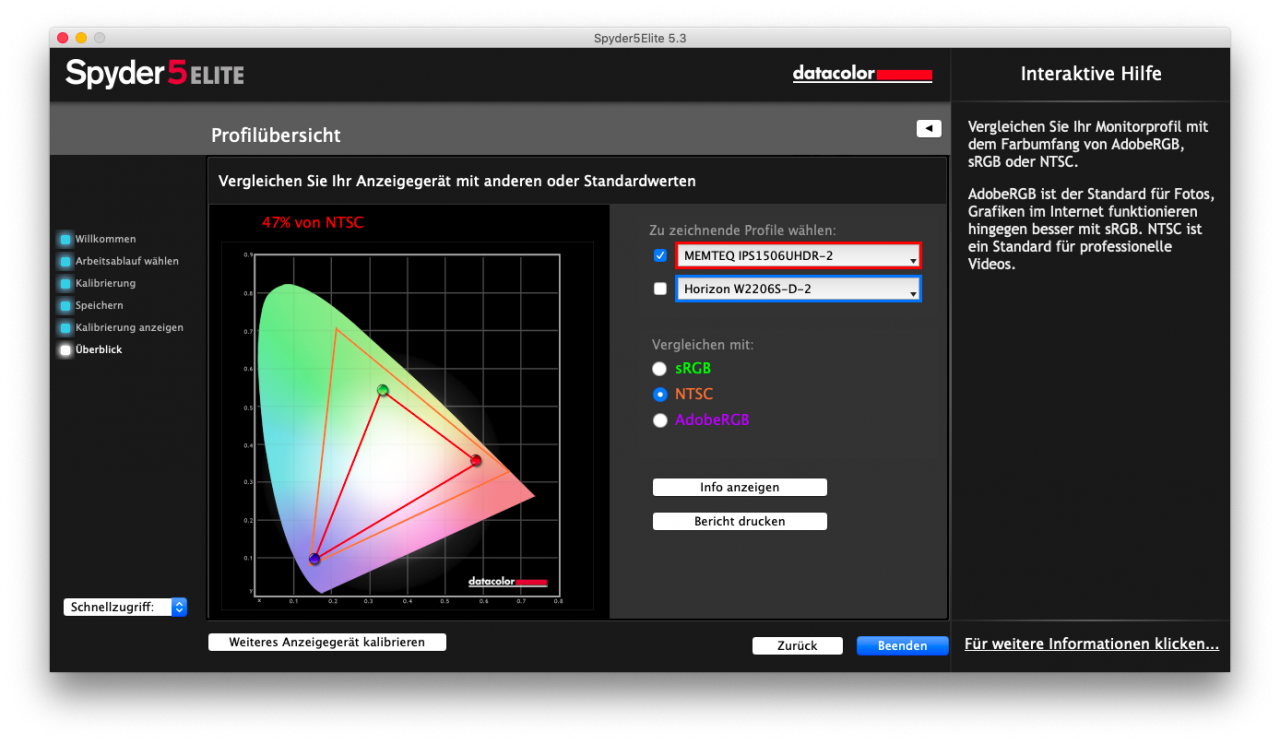Open the Überblick step
The width and height of the screenshot is (1280, 744).
99,350
